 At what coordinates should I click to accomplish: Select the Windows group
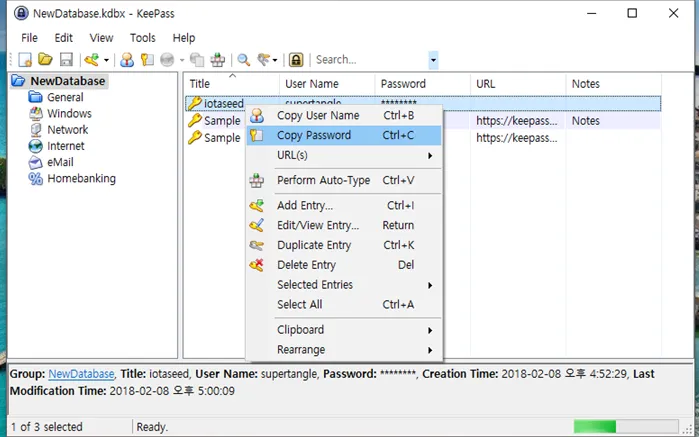click(69, 113)
